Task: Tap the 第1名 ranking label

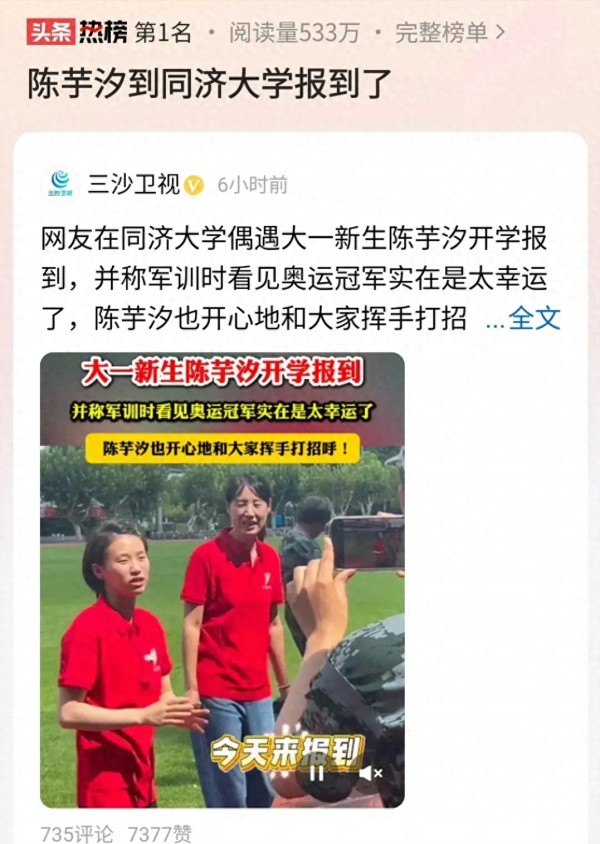Action: 163,33
